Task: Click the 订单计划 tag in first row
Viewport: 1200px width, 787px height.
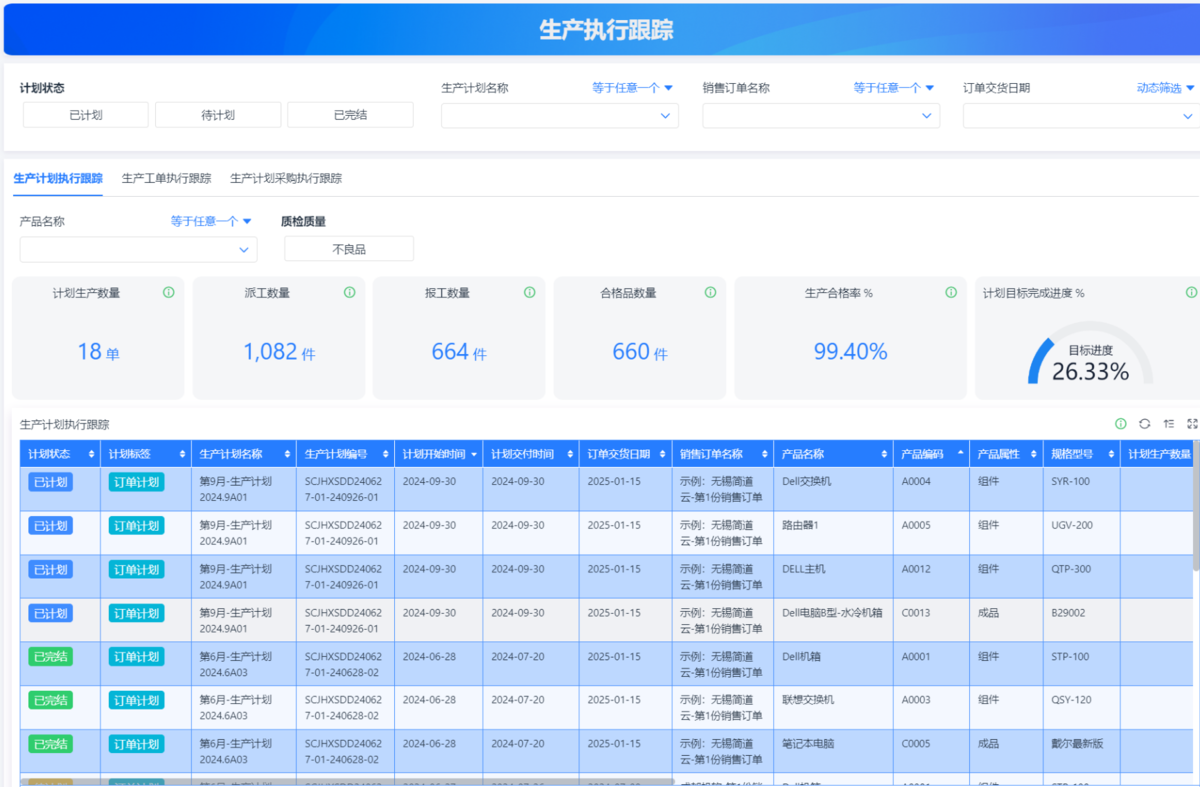Action: pyautogui.click(x=136, y=482)
